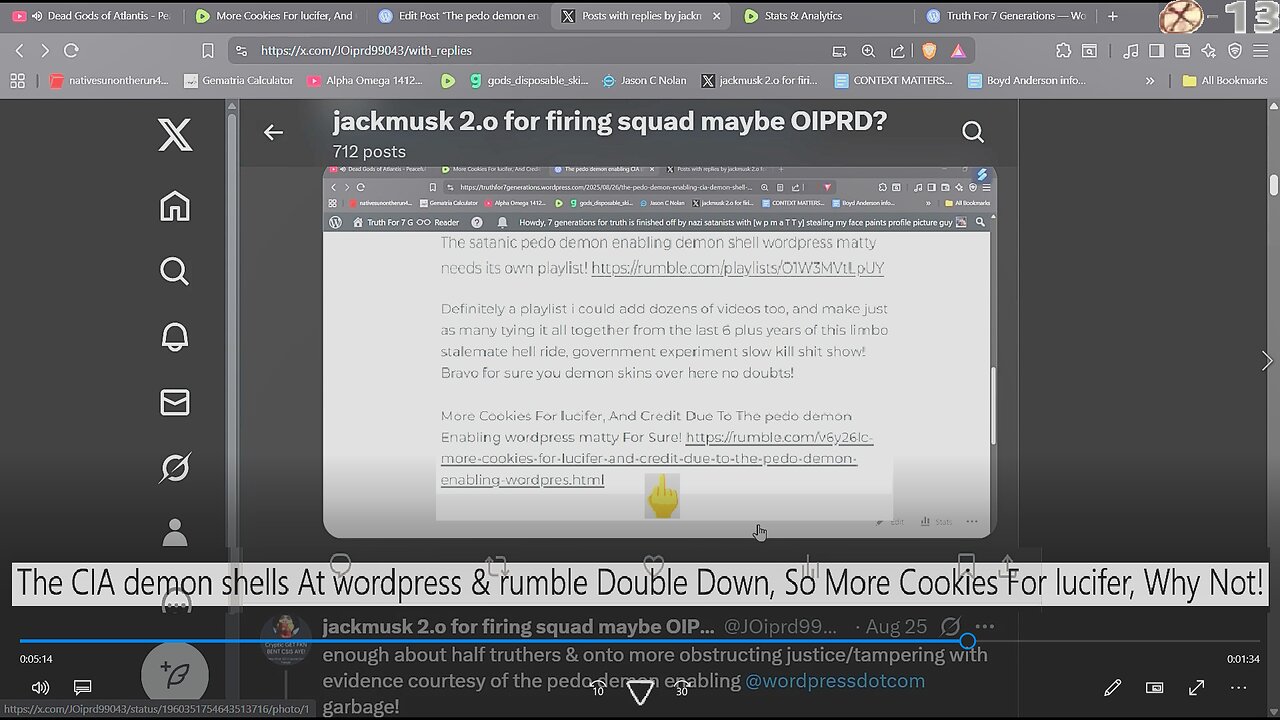Open a new browser tab with the plus button

(x=1112, y=16)
